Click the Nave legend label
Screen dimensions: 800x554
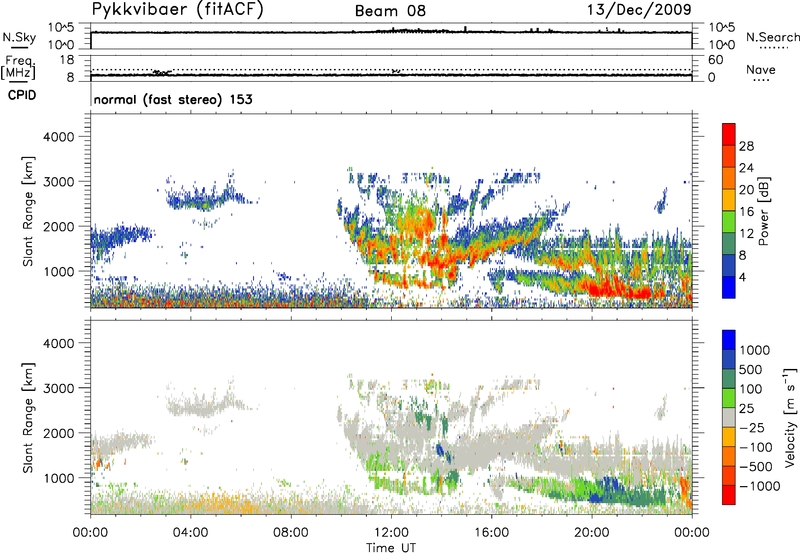coord(761,69)
